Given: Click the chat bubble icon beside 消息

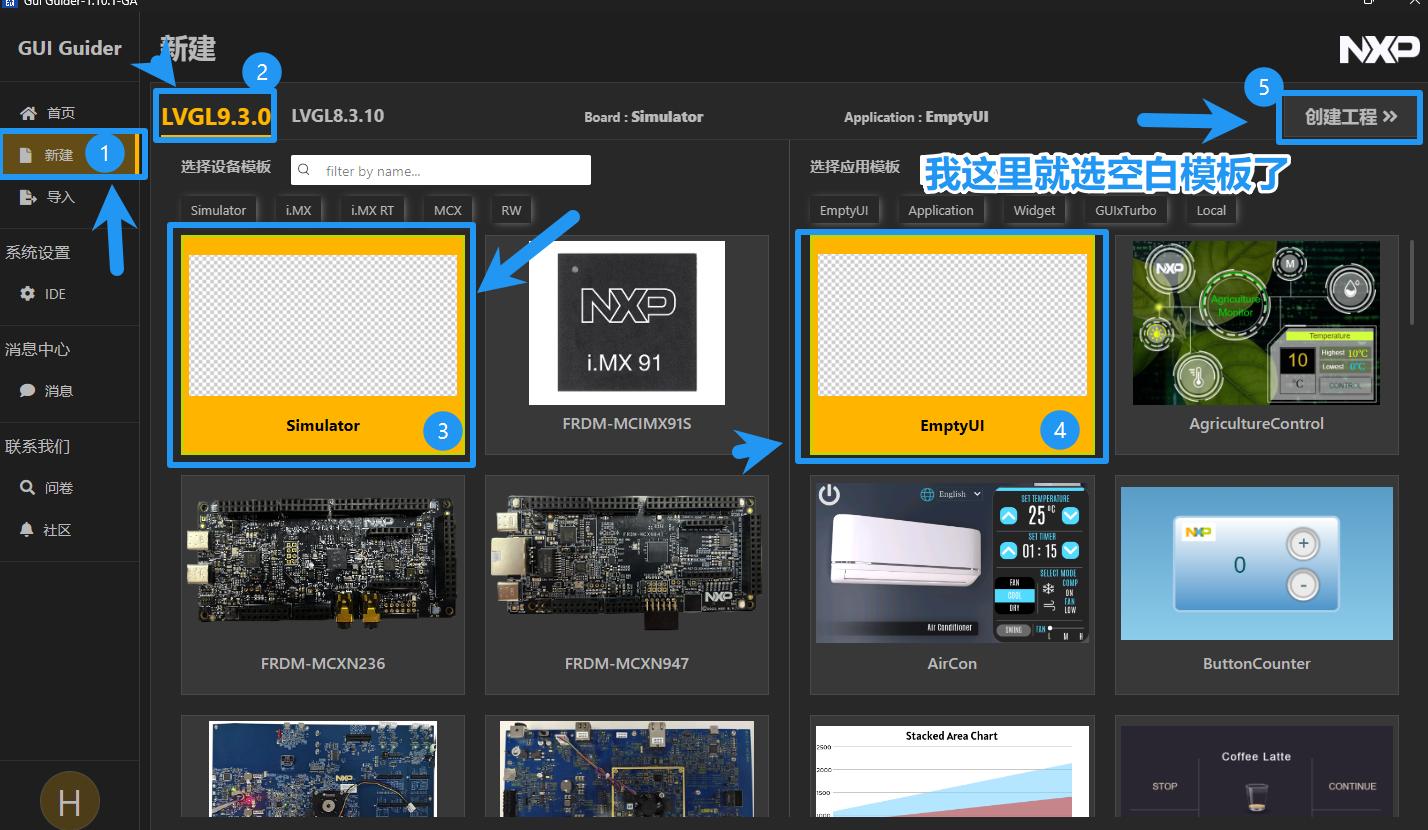Looking at the screenshot, I should (x=28, y=391).
